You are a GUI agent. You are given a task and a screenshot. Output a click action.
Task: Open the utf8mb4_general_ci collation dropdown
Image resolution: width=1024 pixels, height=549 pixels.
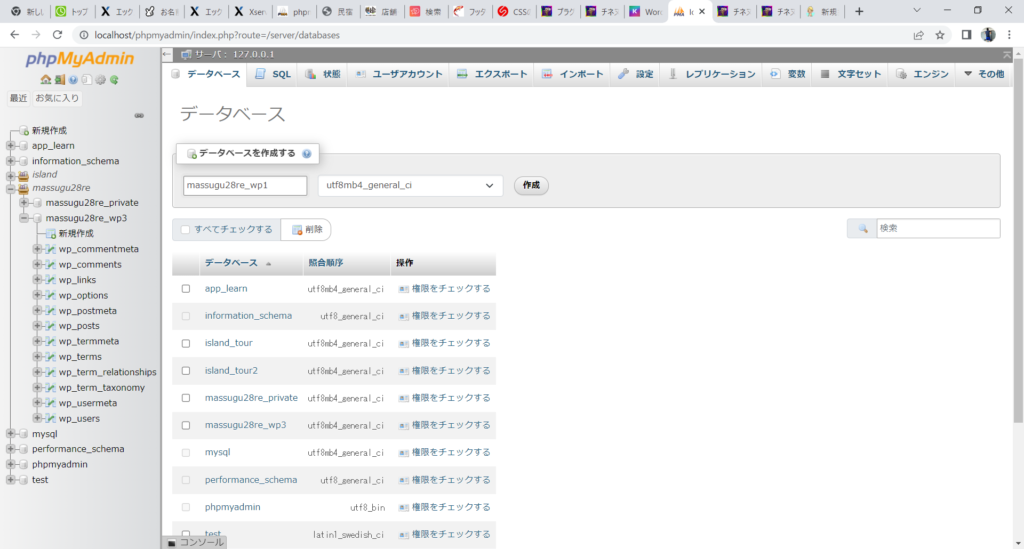click(410, 185)
